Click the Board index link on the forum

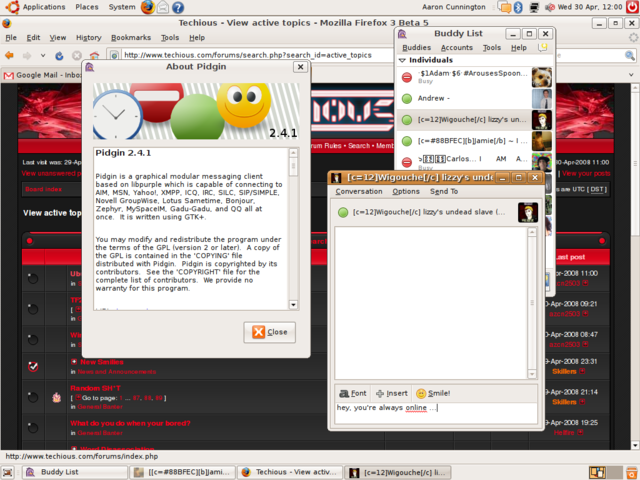(43, 189)
